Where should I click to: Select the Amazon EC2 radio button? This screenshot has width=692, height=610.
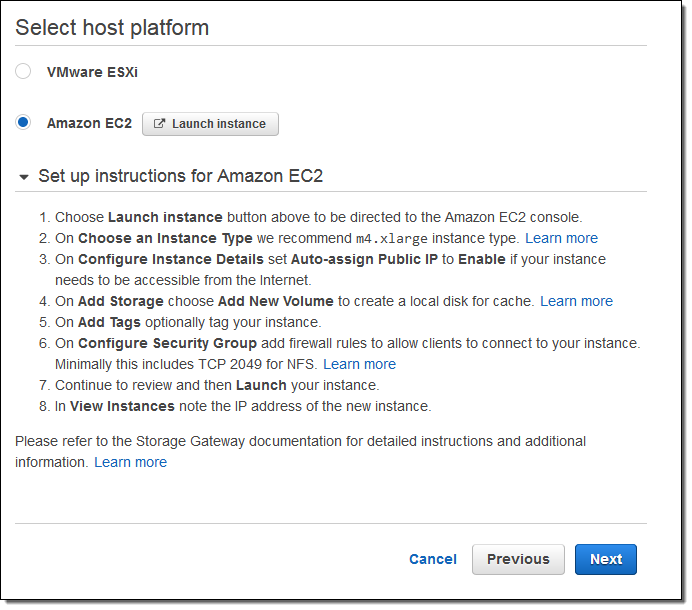click(x=23, y=123)
